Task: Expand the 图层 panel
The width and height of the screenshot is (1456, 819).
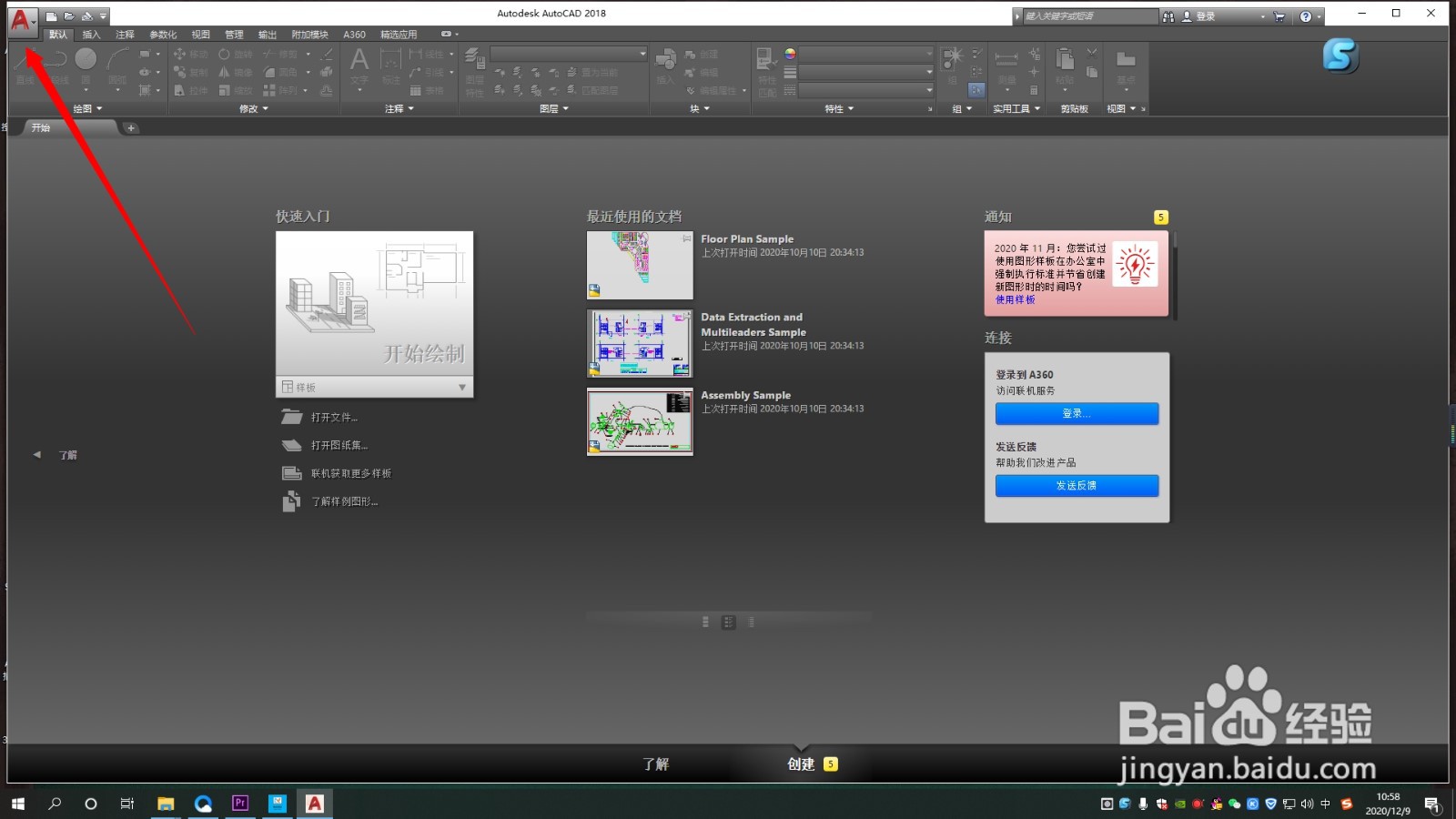Action: coord(554,108)
